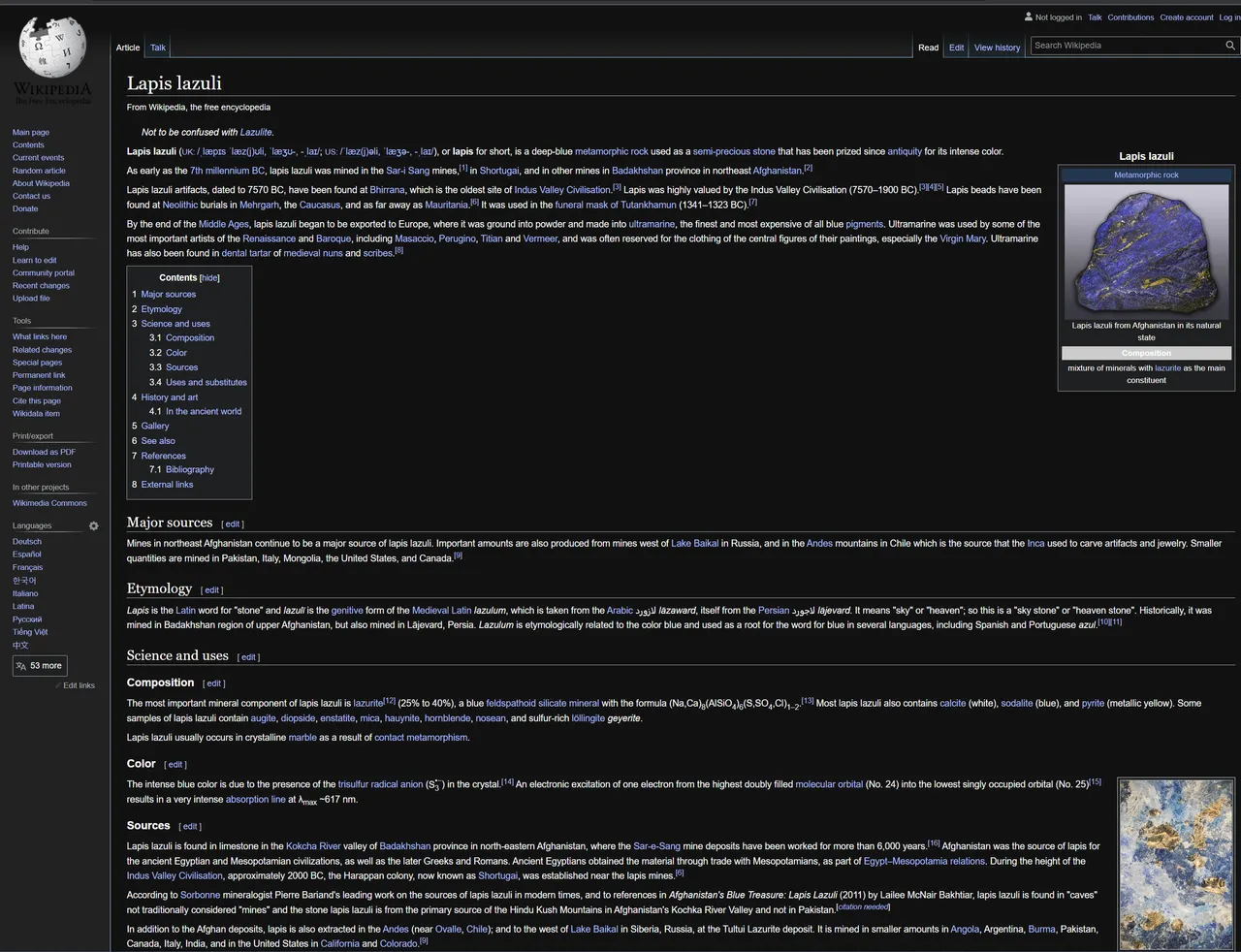
Task: Jump to 3.1 Composition in Contents
Action: point(189,338)
